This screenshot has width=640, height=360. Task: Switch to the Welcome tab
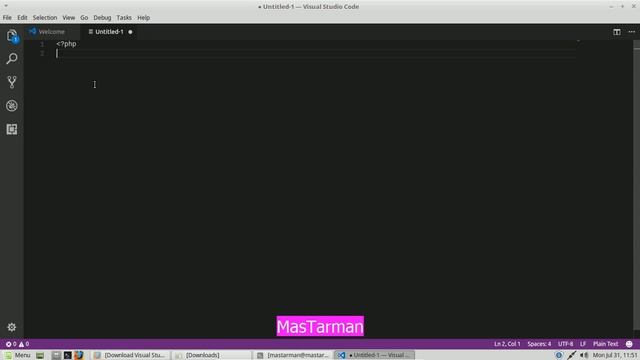pos(51,32)
